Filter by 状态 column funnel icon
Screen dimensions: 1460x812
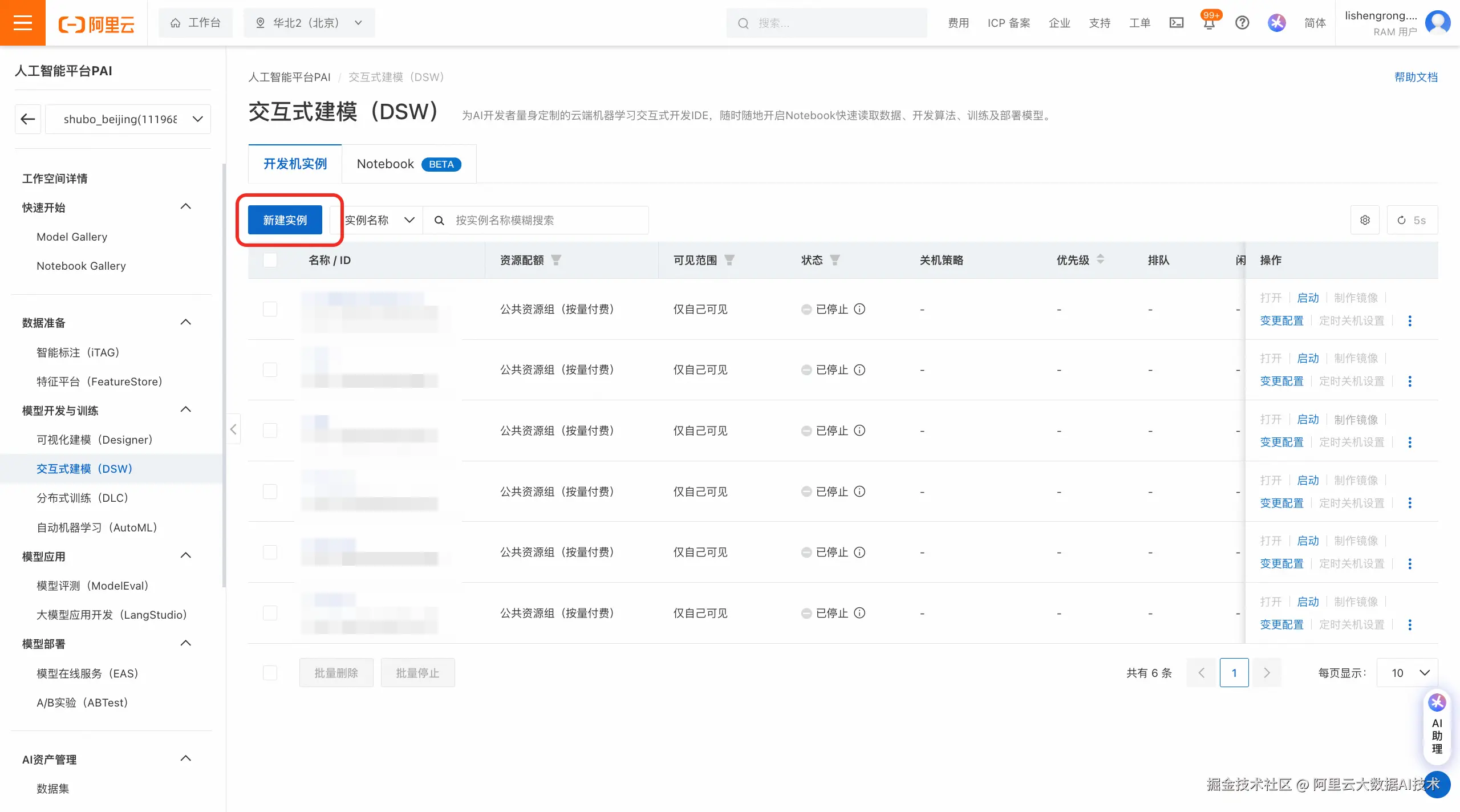tap(835, 260)
